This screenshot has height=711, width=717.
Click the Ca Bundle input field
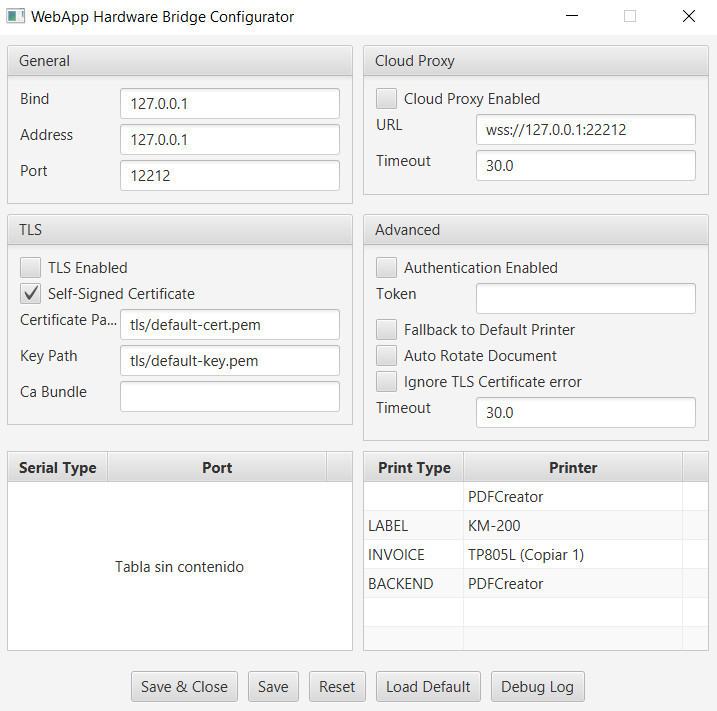click(230, 397)
